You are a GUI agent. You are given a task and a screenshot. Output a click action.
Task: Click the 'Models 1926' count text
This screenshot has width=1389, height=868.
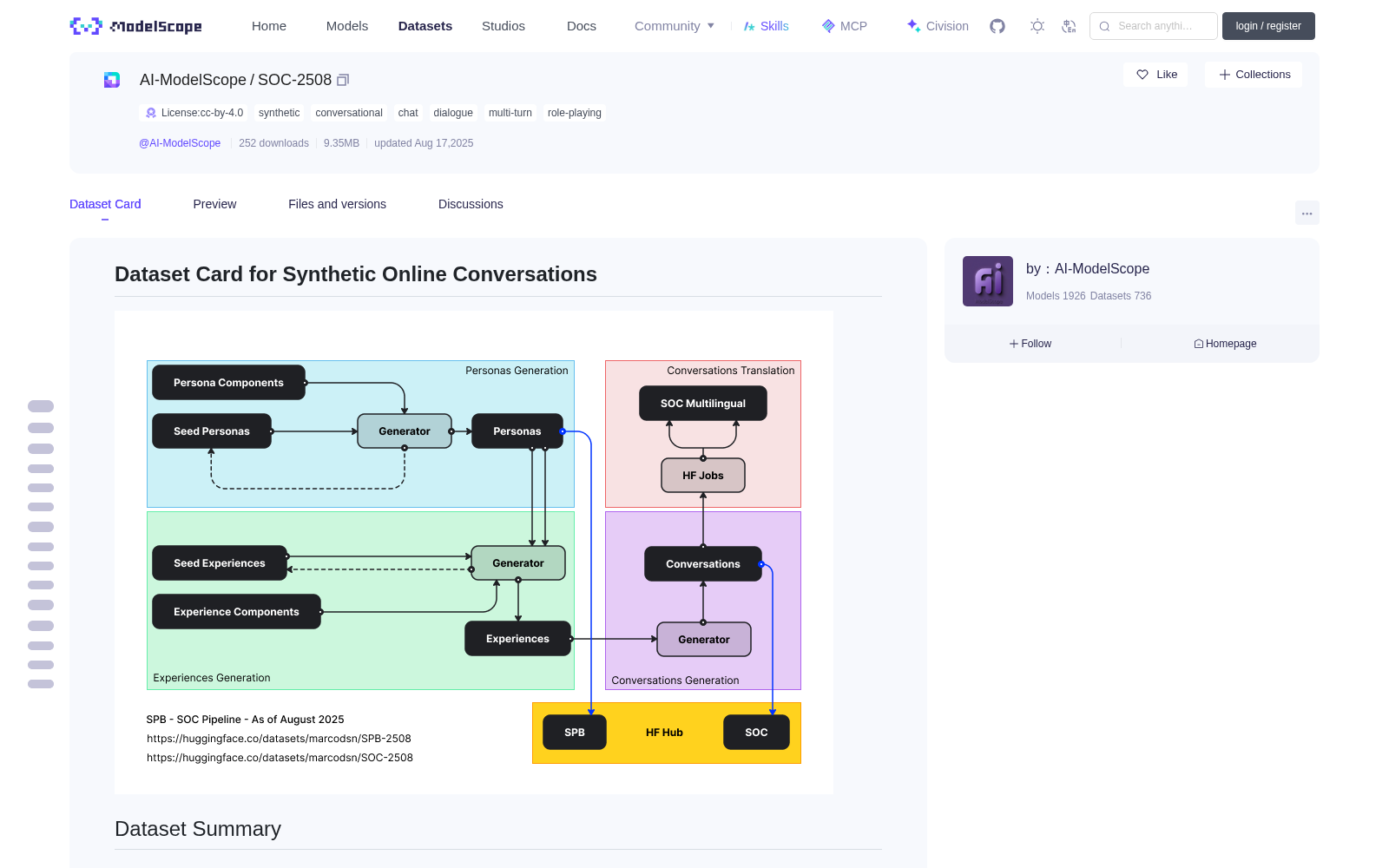(1056, 296)
